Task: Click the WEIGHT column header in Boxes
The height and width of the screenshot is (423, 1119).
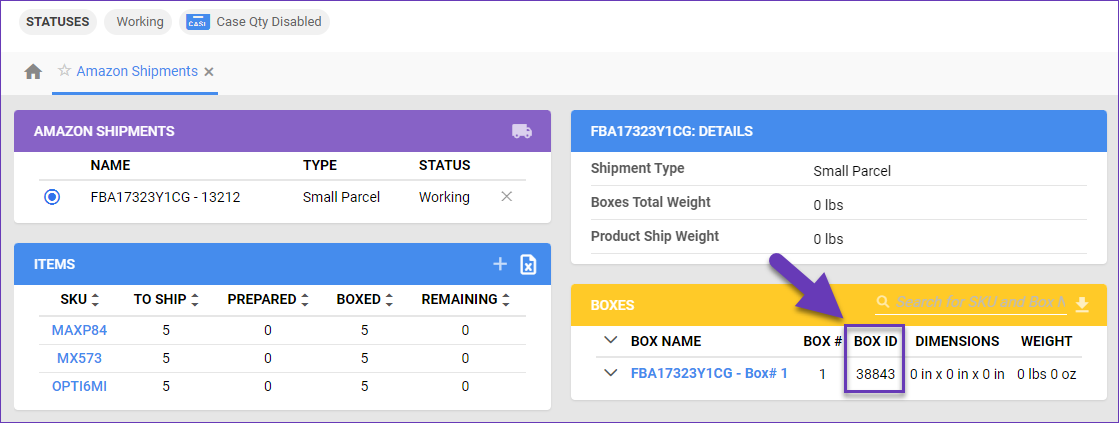Action: (x=1046, y=341)
